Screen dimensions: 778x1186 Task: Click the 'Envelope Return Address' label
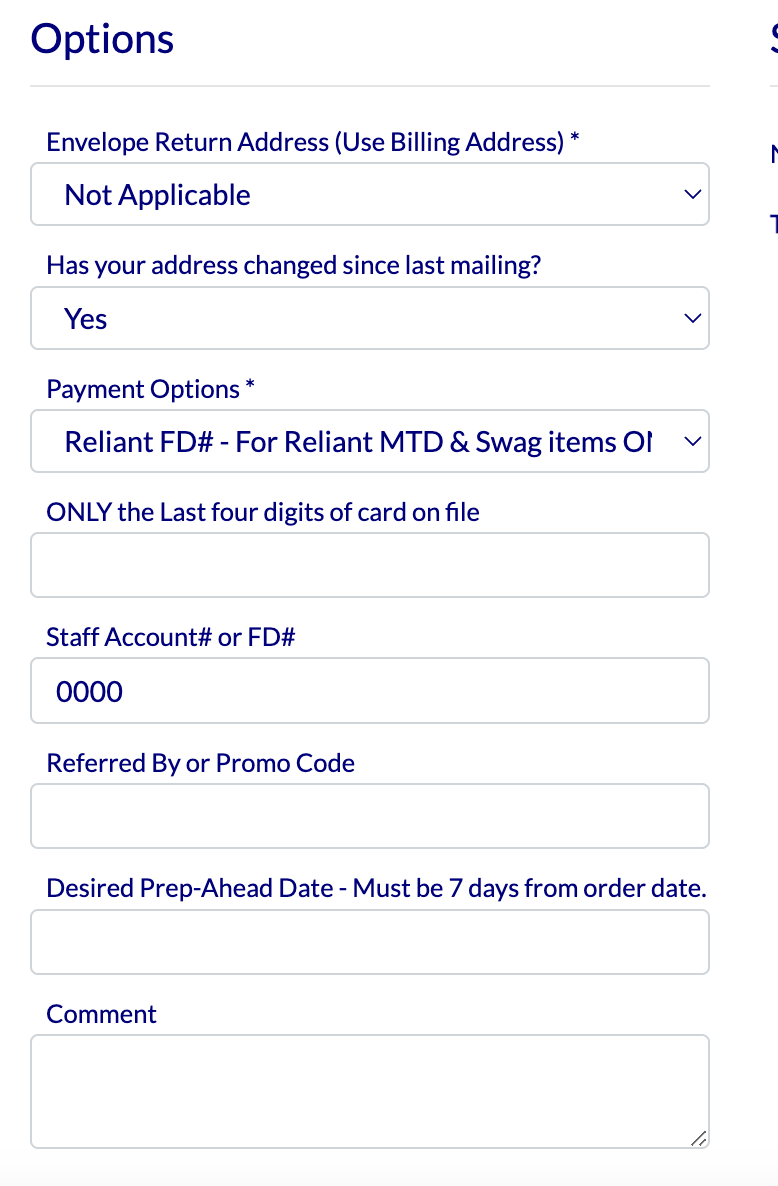tap(313, 143)
